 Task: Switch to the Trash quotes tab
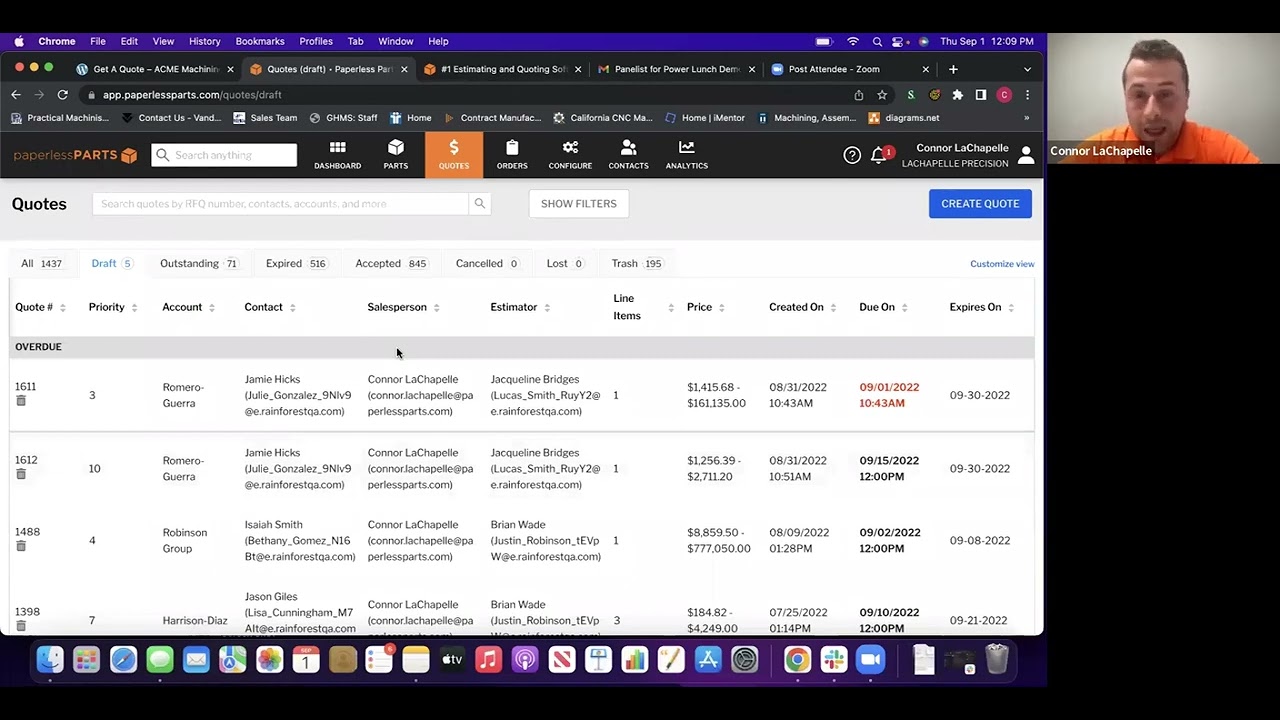(637, 264)
